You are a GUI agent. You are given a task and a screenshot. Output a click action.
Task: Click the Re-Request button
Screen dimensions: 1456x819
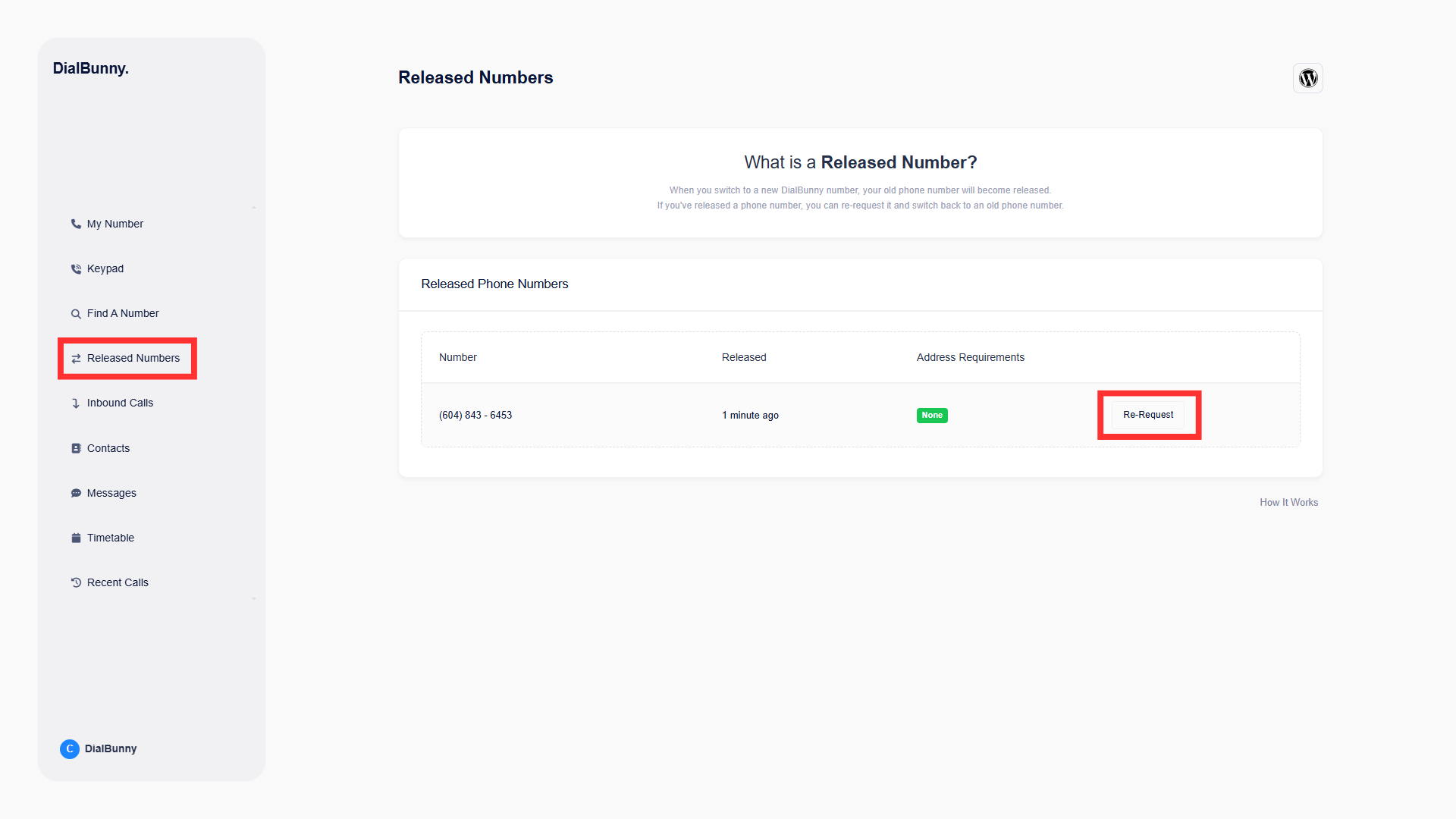click(x=1148, y=415)
